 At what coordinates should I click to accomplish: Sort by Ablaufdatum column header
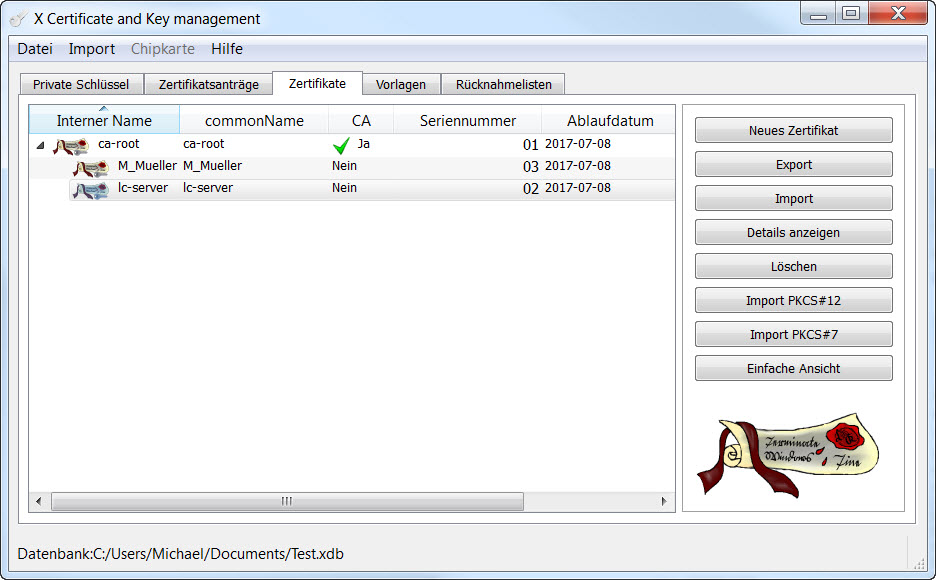609,121
